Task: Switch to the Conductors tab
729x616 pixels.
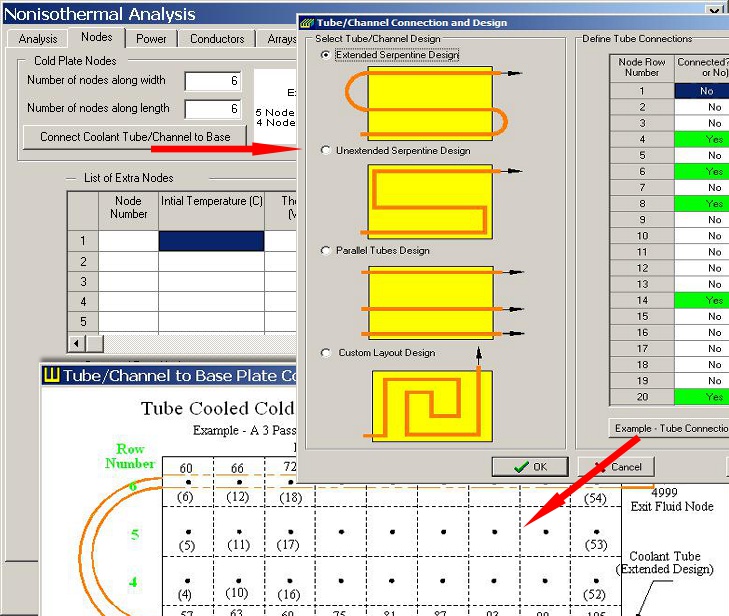Action: click(217, 39)
